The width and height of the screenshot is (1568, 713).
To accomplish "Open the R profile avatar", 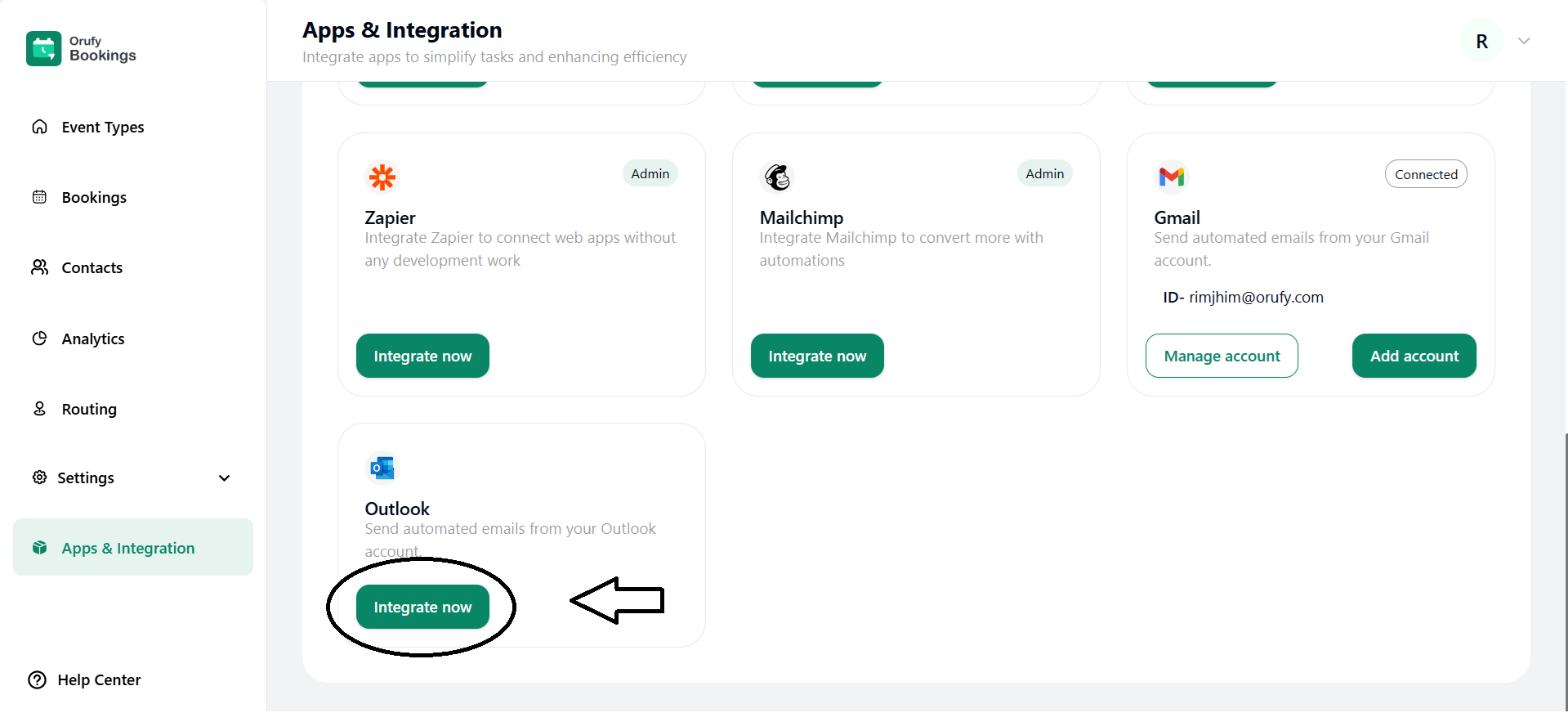I will tap(1481, 41).
